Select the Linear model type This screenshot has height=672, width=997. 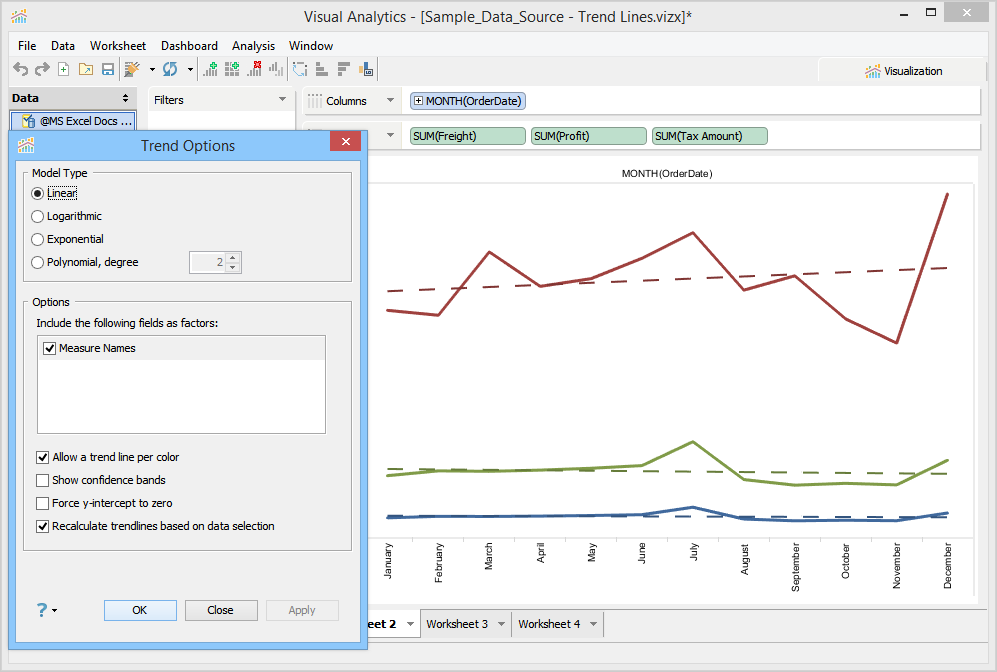point(38,193)
